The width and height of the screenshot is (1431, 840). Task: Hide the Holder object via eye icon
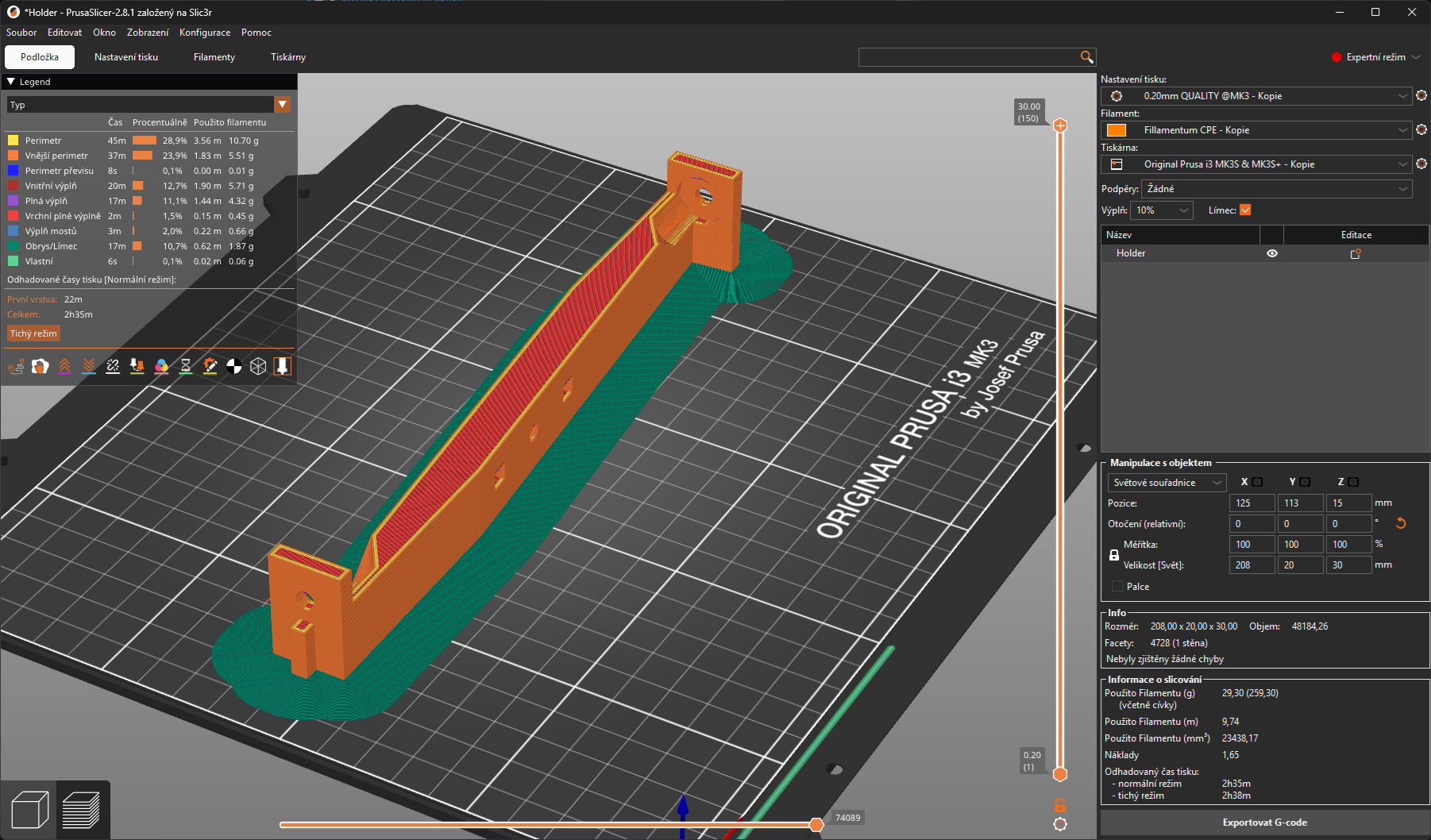(1271, 253)
